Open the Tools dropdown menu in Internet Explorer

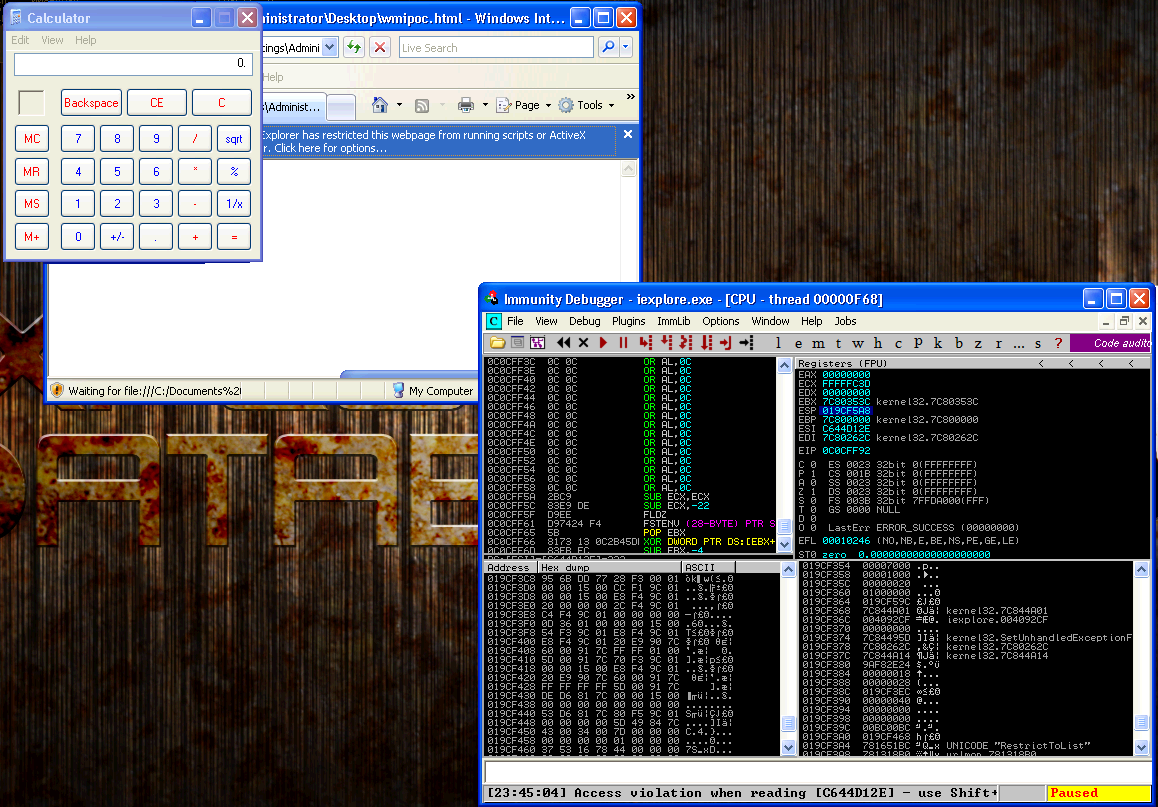(587, 105)
